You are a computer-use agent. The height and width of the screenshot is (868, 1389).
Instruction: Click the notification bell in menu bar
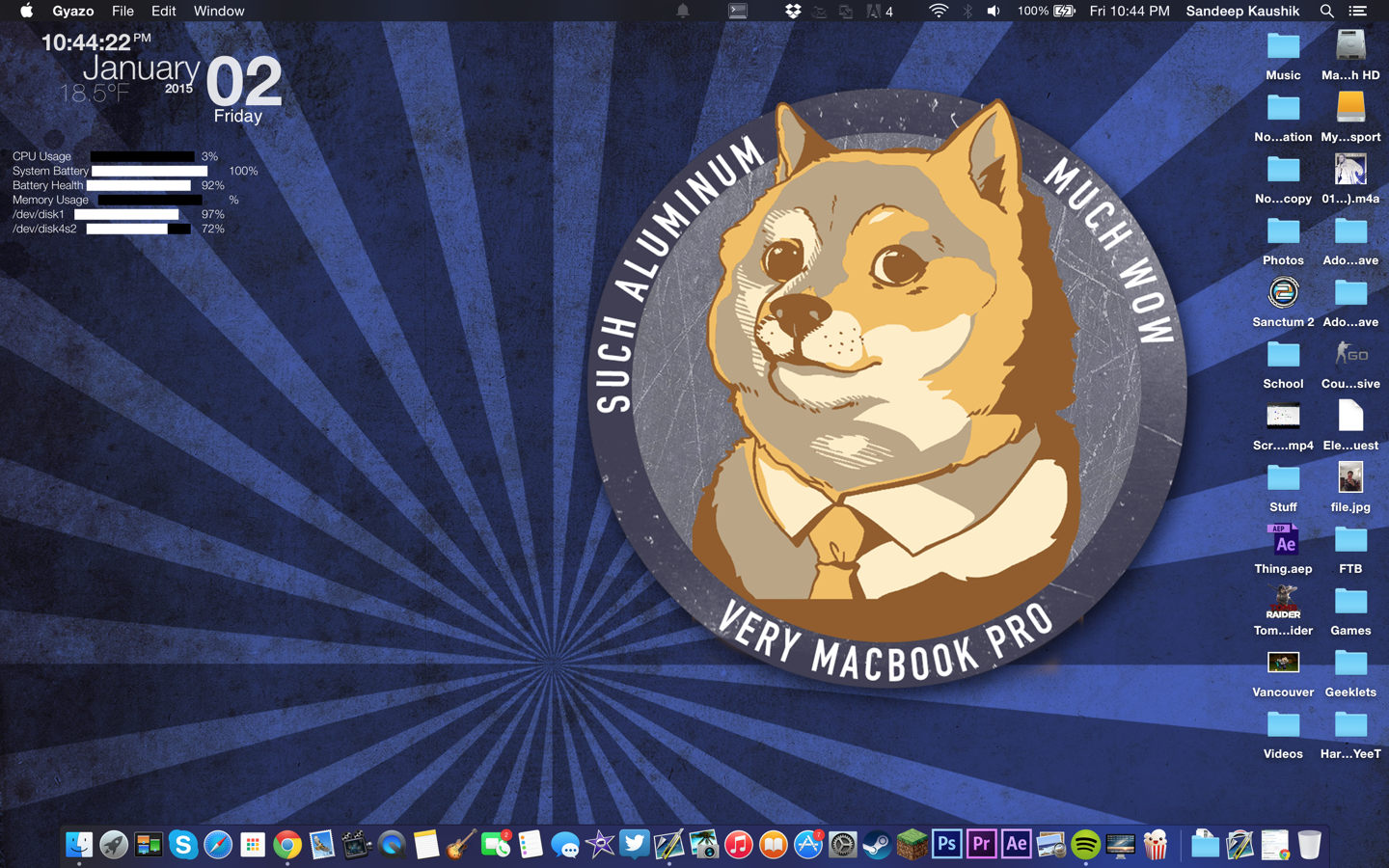click(x=683, y=11)
